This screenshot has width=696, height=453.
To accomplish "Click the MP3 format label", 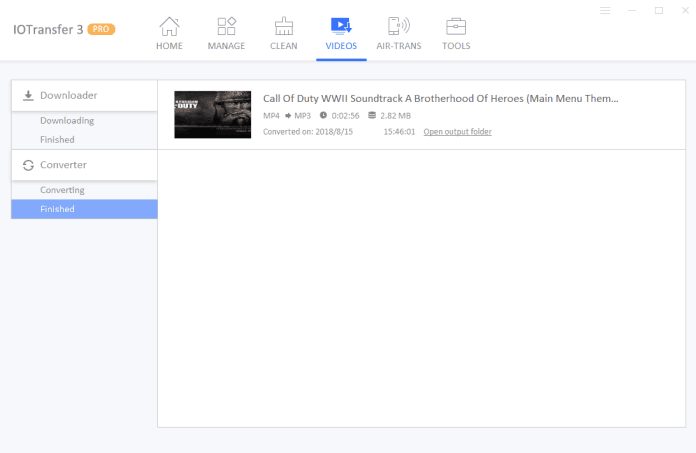I will click(x=302, y=116).
